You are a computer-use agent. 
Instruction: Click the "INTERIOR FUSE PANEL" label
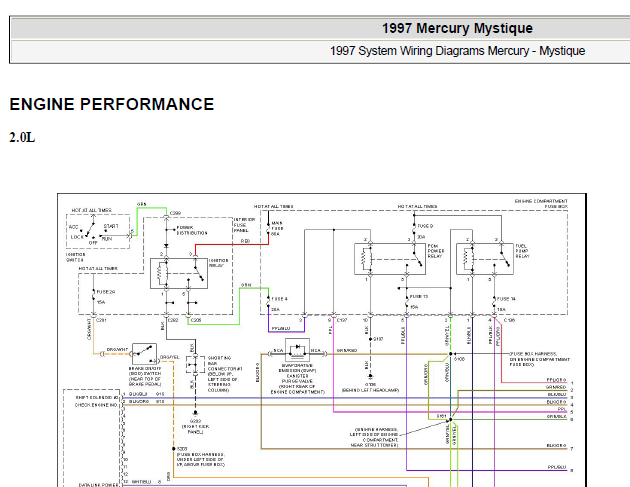244,225
